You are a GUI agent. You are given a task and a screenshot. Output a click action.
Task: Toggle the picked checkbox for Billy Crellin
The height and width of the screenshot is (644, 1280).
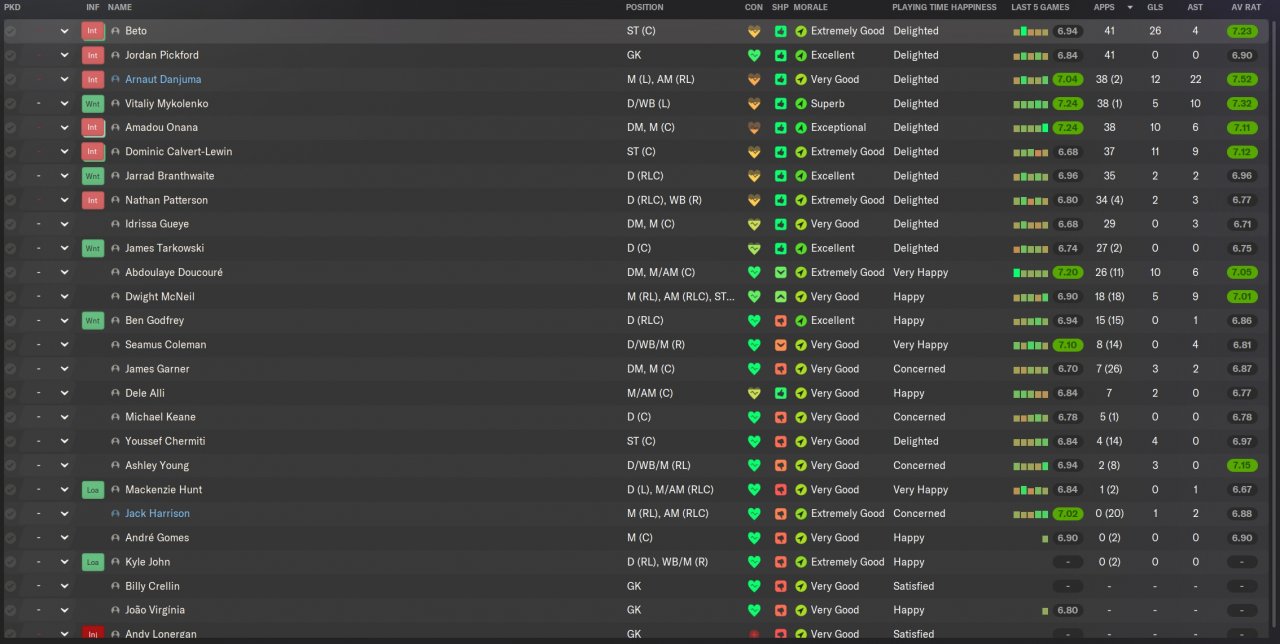pos(10,586)
